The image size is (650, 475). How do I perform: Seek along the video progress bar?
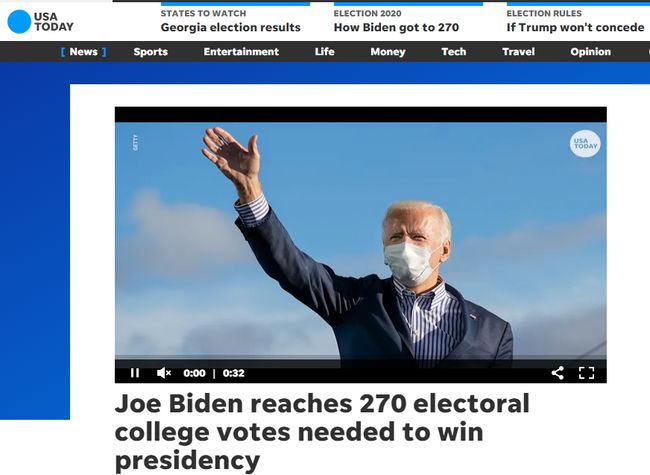[361, 357]
